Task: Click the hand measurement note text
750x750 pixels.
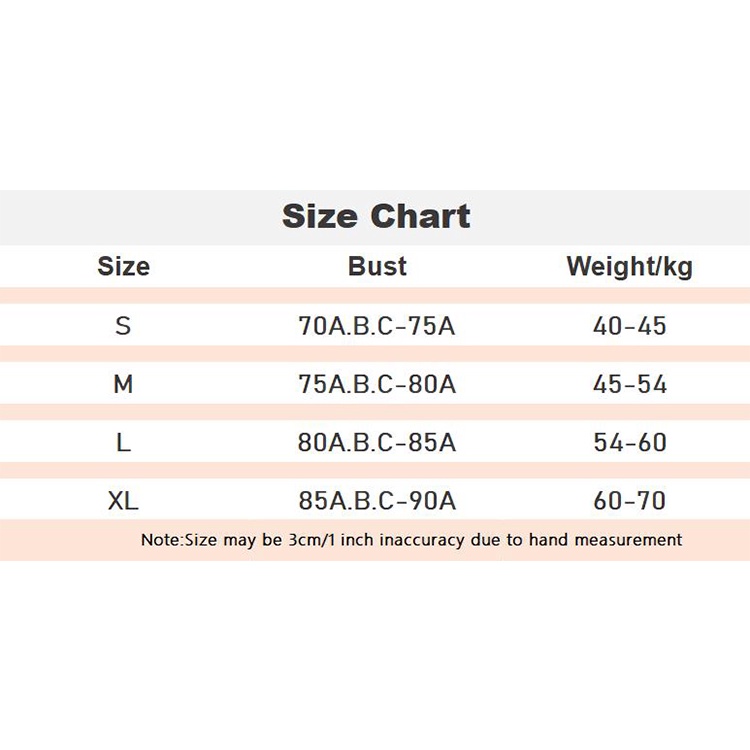Action: coord(411,540)
